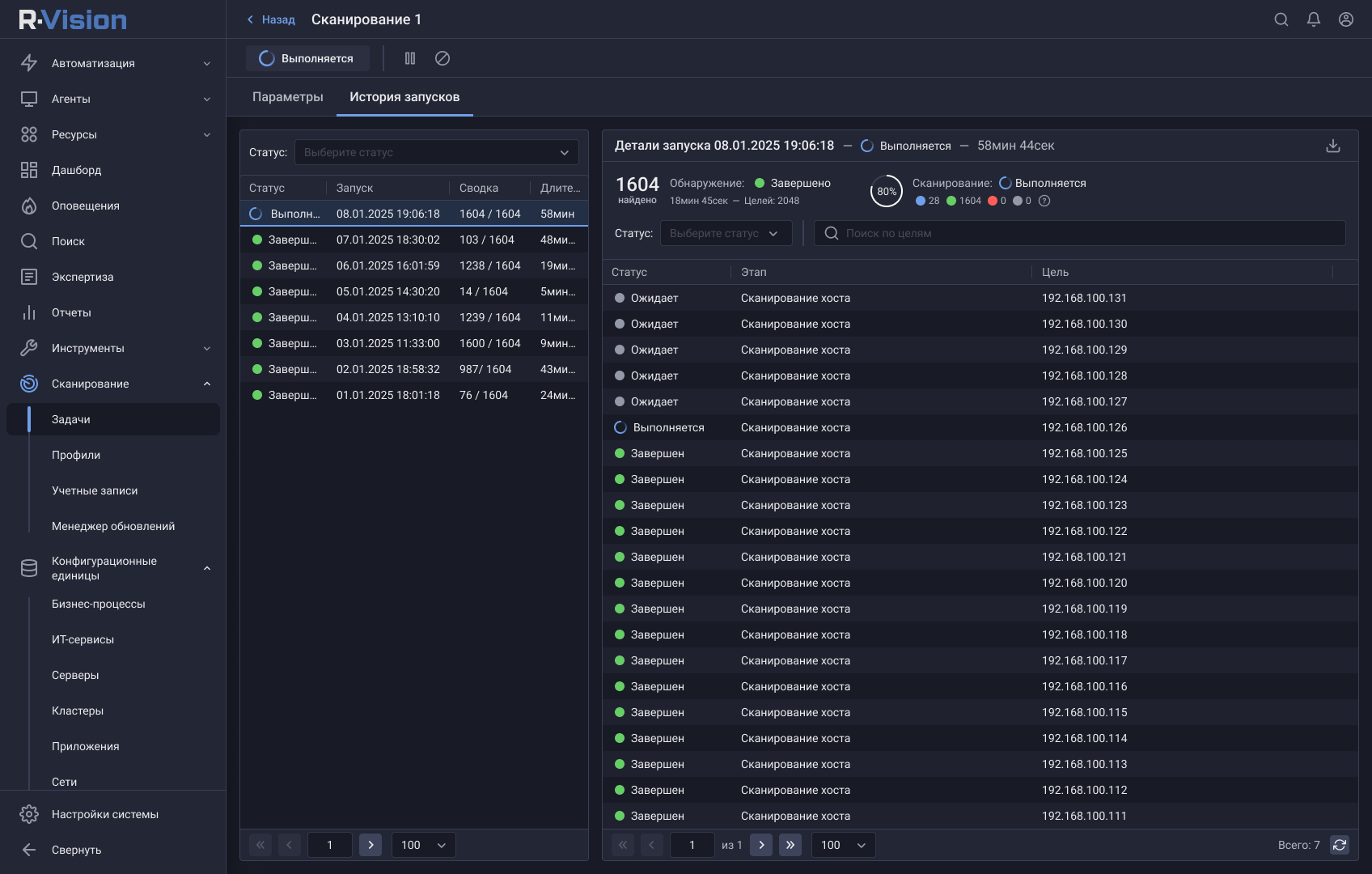The image size is (1372, 874).
Task: Open Приложения in sidebar
Action: pyautogui.click(x=86, y=746)
